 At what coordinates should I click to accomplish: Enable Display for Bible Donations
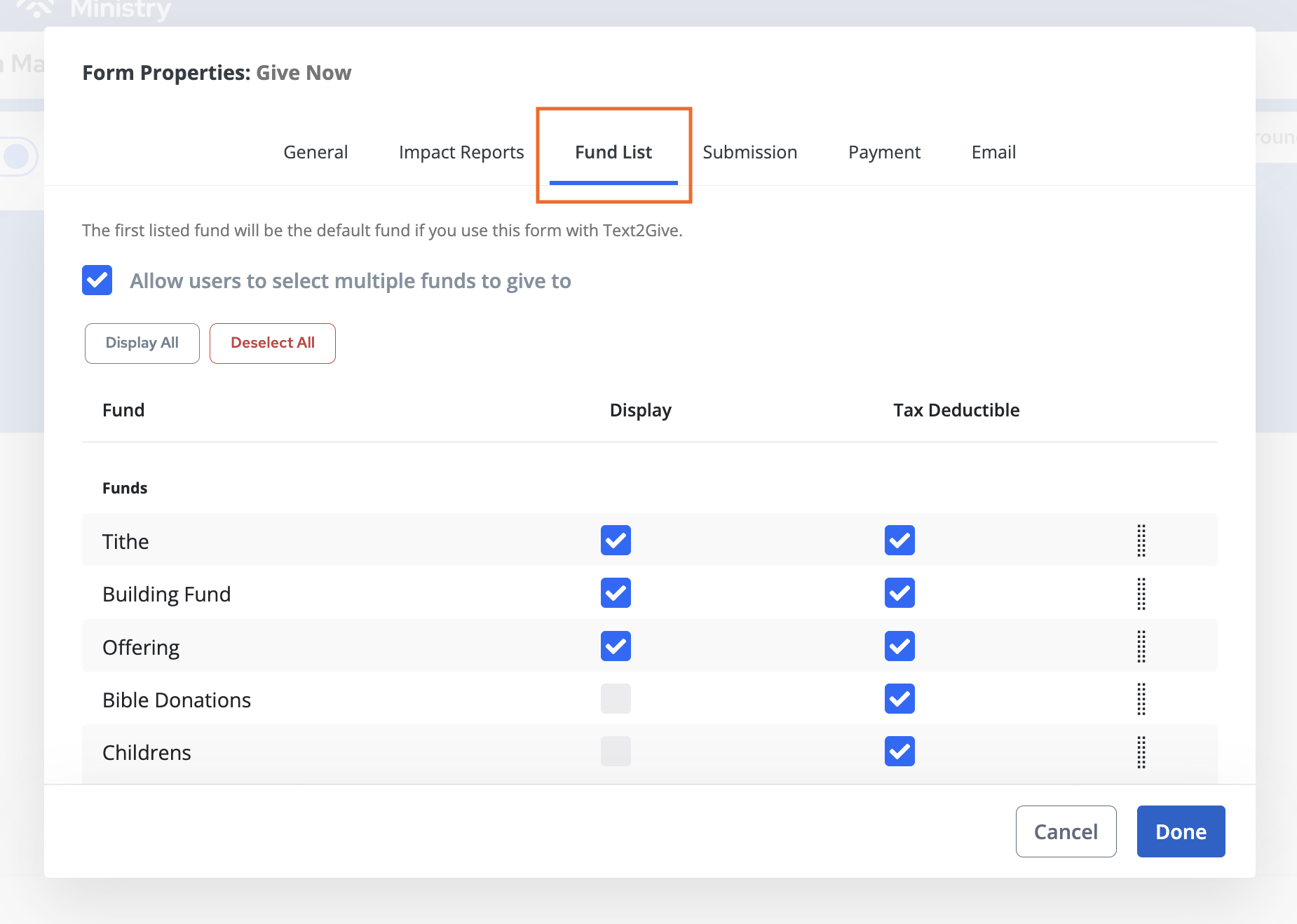(616, 699)
